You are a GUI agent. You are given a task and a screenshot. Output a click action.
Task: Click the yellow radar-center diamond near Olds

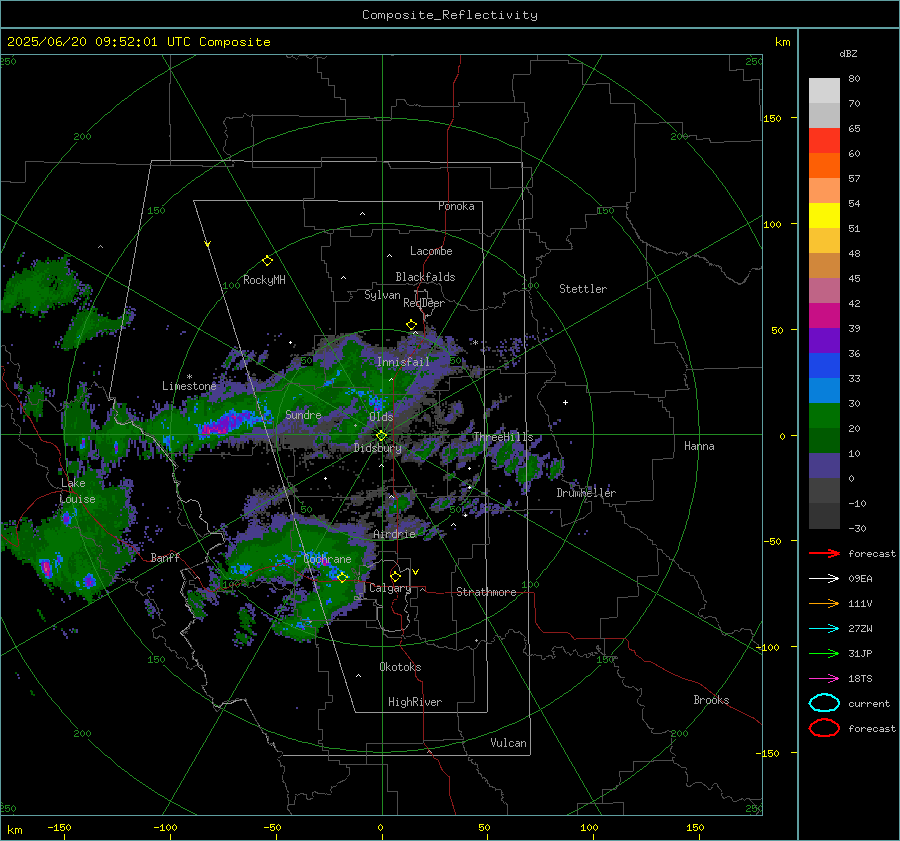(381, 436)
